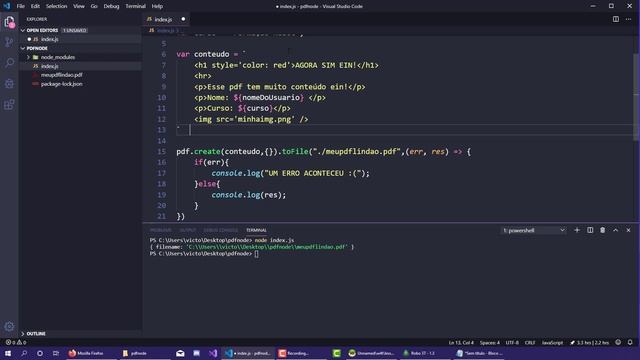Viewport: 640px width, 360px height.
Task: Open Task View on taskbar
Action: point(56,353)
